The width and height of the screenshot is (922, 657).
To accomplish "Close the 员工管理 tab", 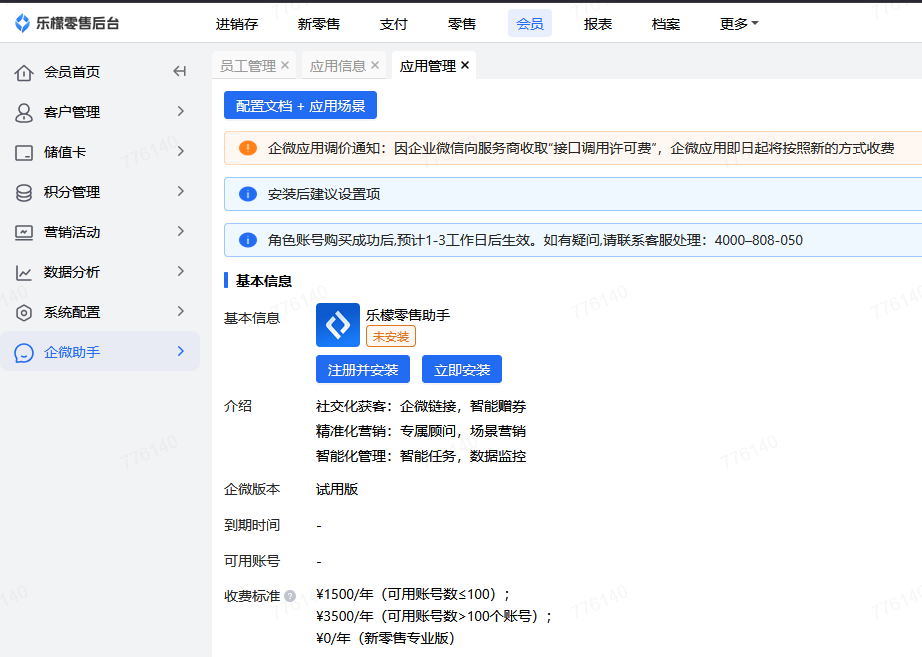I will [x=285, y=65].
